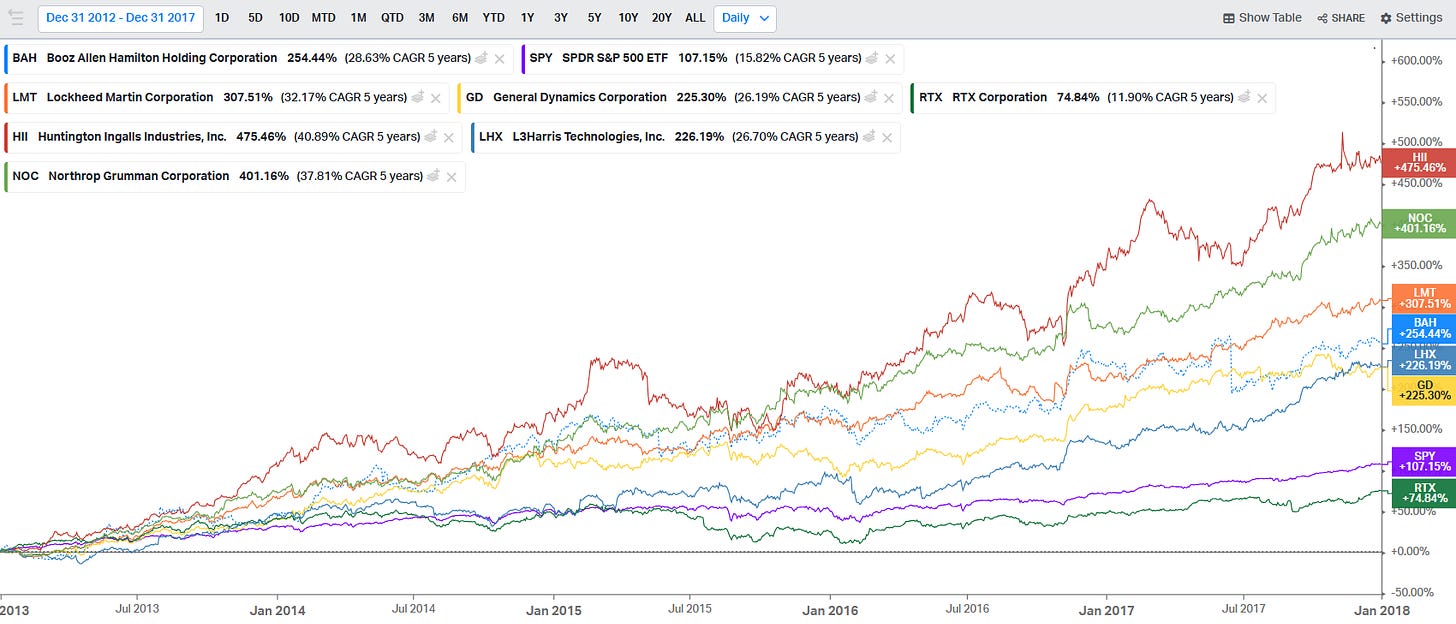Click the BAH +254.44% blue end label
Viewport: 1456px width, 624px height.
tap(1422, 328)
